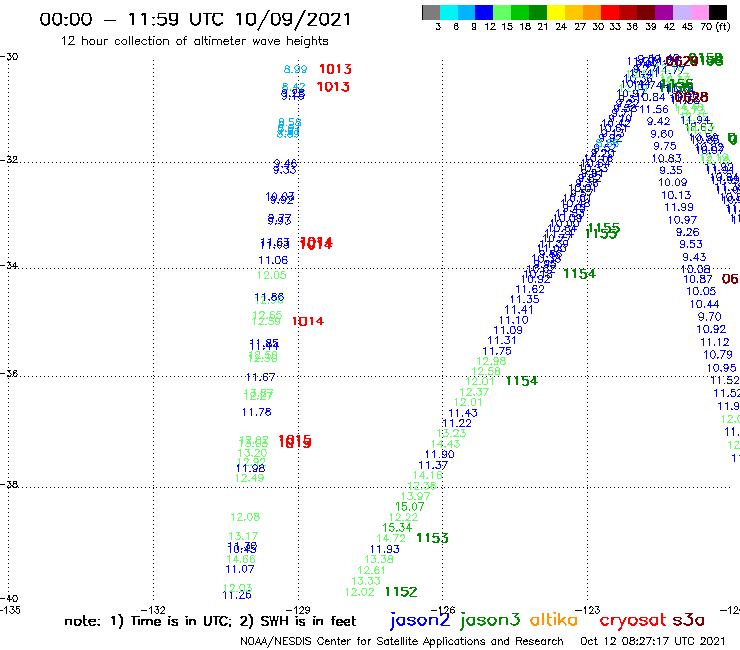
Task: Click the wave height value 15.34
Action: tap(397, 528)
